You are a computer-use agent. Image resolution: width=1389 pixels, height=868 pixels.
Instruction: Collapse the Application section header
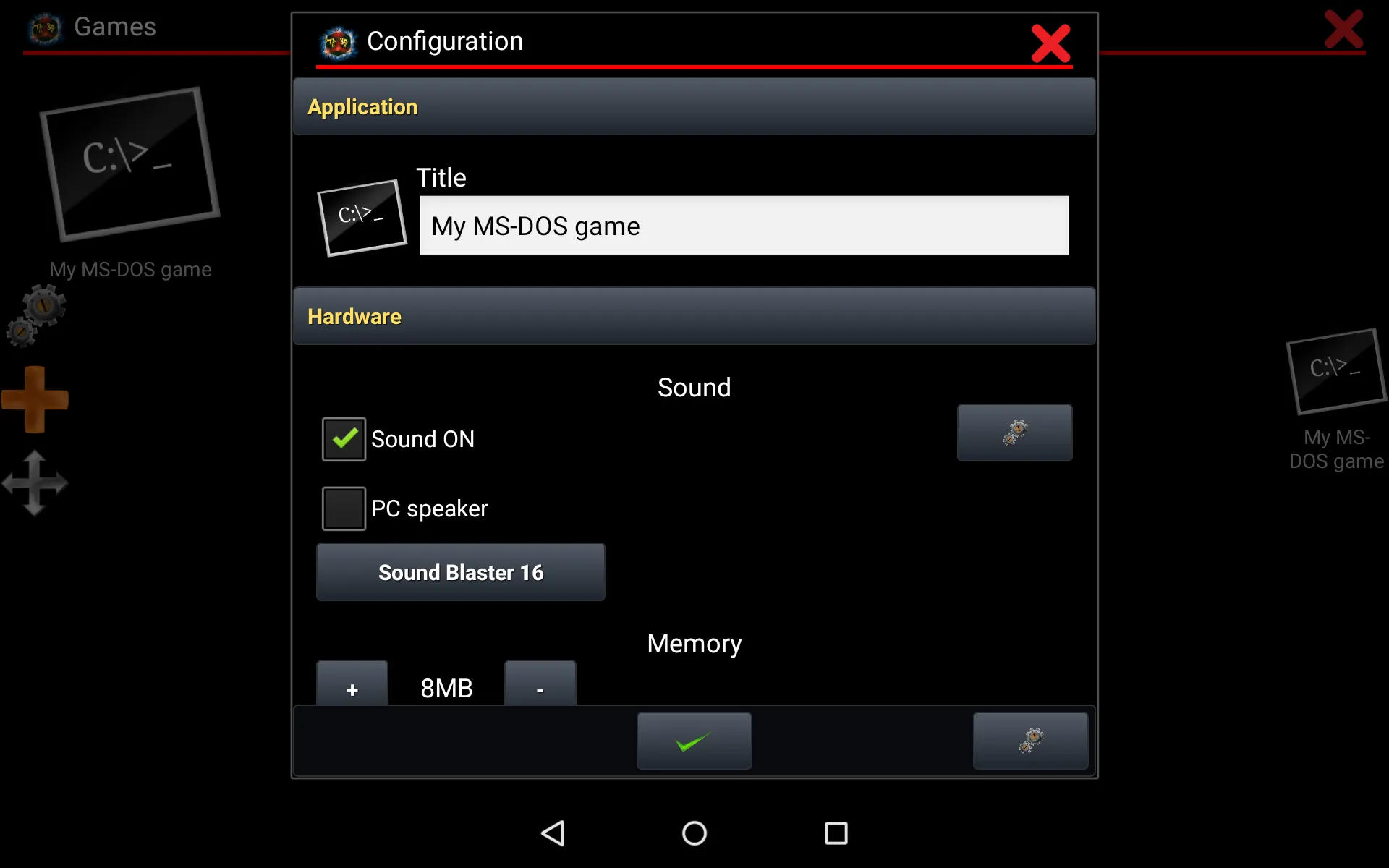click(694, 106)
